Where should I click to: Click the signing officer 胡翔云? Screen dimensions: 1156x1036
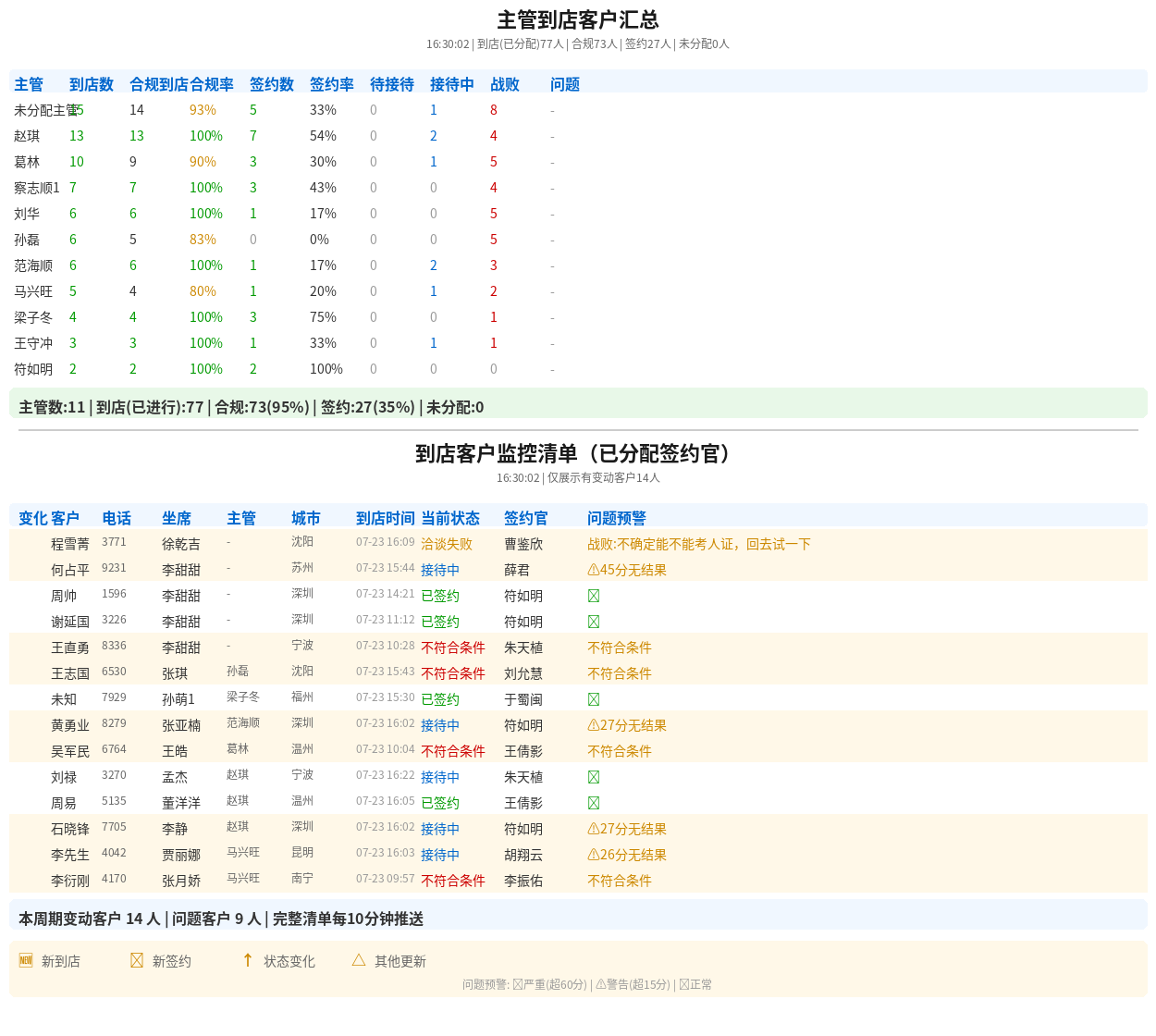coord(523,855)
